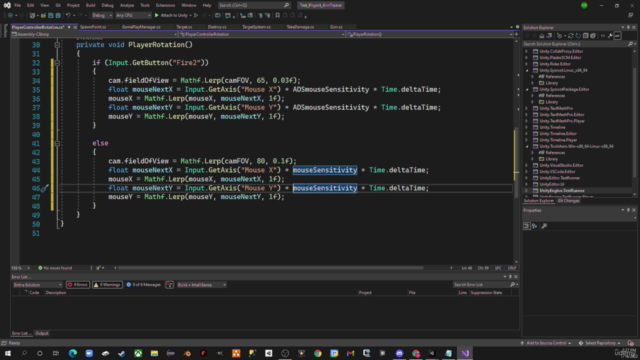Refresh the Solution Explorer
640x360 pixels.
pos(578,36)
